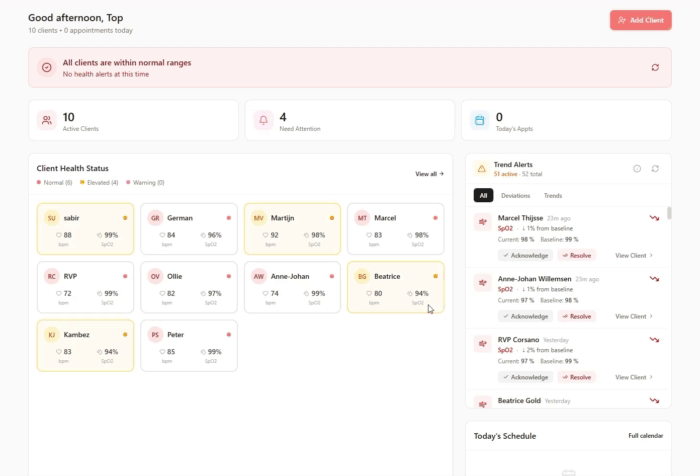The width and height of the screenshot is (700, 476).
Task: Switch to the Deviations tab
Action: point(515,196)
